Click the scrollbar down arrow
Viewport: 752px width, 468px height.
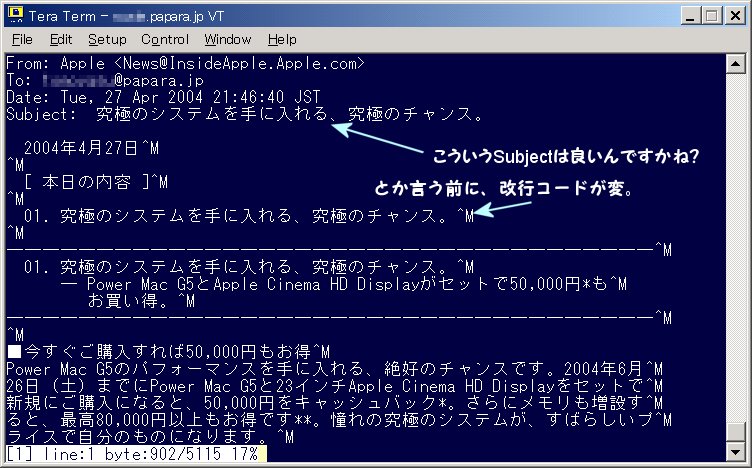(x=735, y=452)
